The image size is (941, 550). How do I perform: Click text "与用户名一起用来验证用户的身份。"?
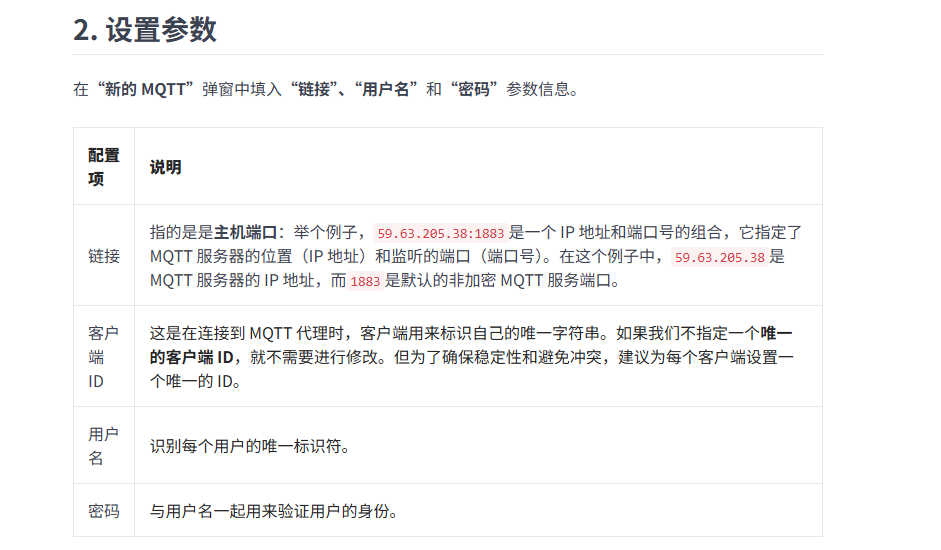coord(274,512)
